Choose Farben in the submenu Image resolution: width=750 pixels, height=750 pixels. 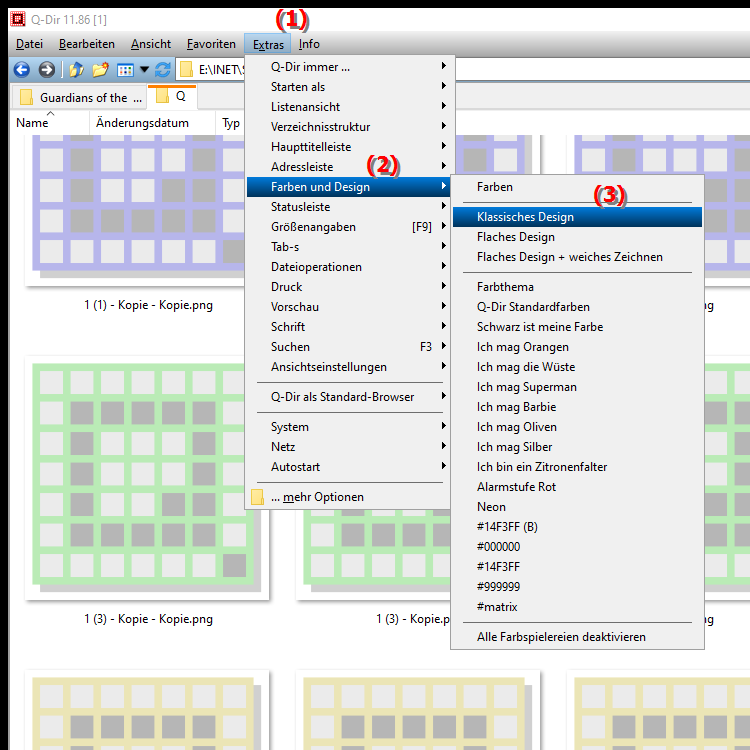(x=577, y=187)
